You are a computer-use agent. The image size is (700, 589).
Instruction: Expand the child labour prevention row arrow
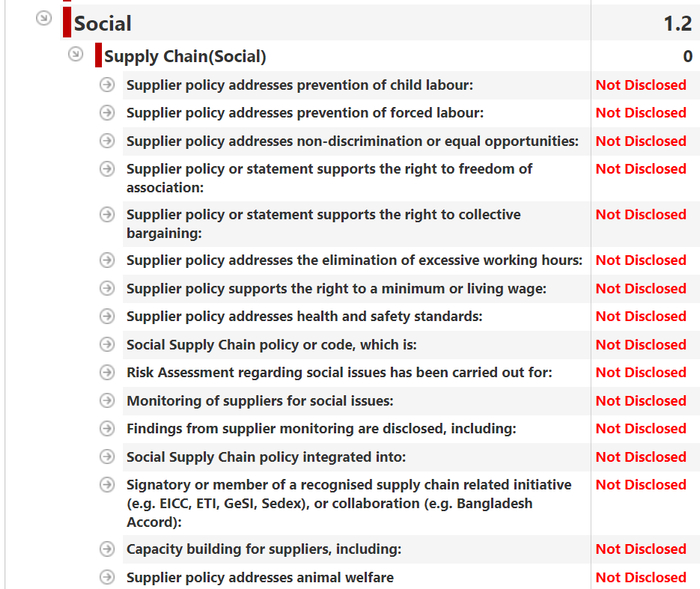(107, 85)
